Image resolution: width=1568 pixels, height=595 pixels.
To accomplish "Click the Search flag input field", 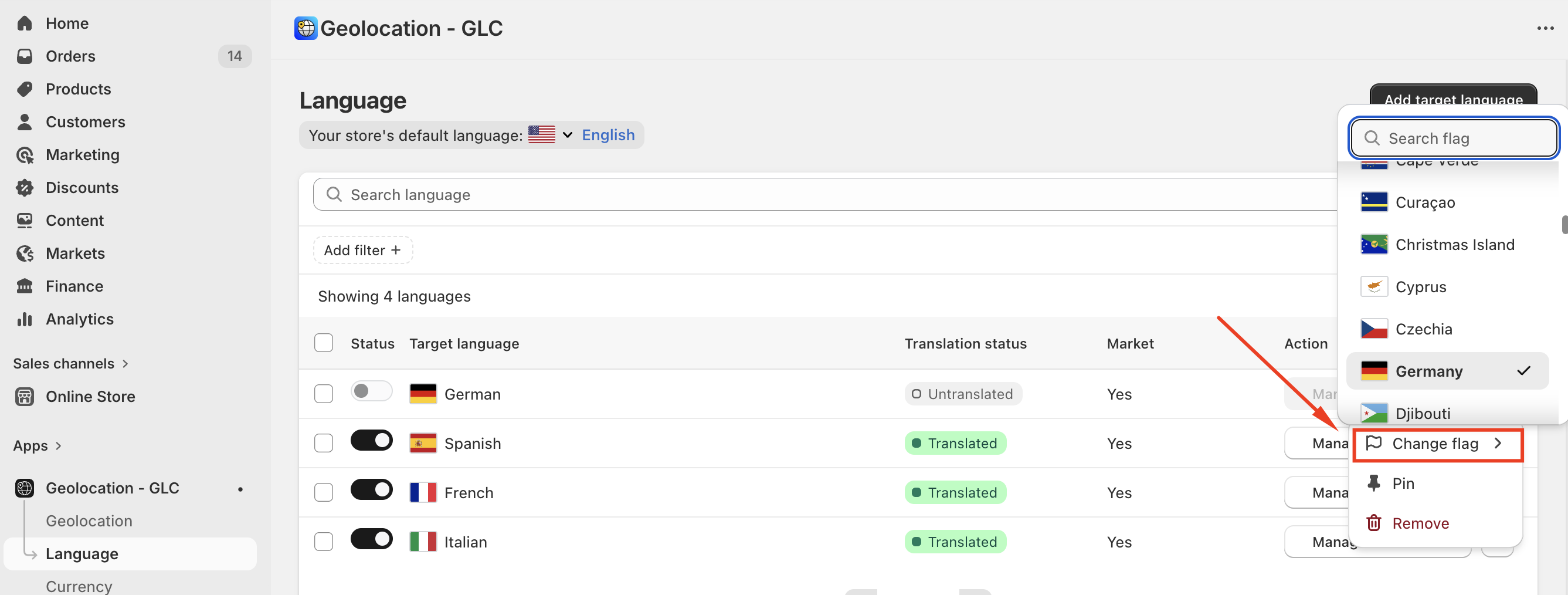I will [x=1454, y=138].
